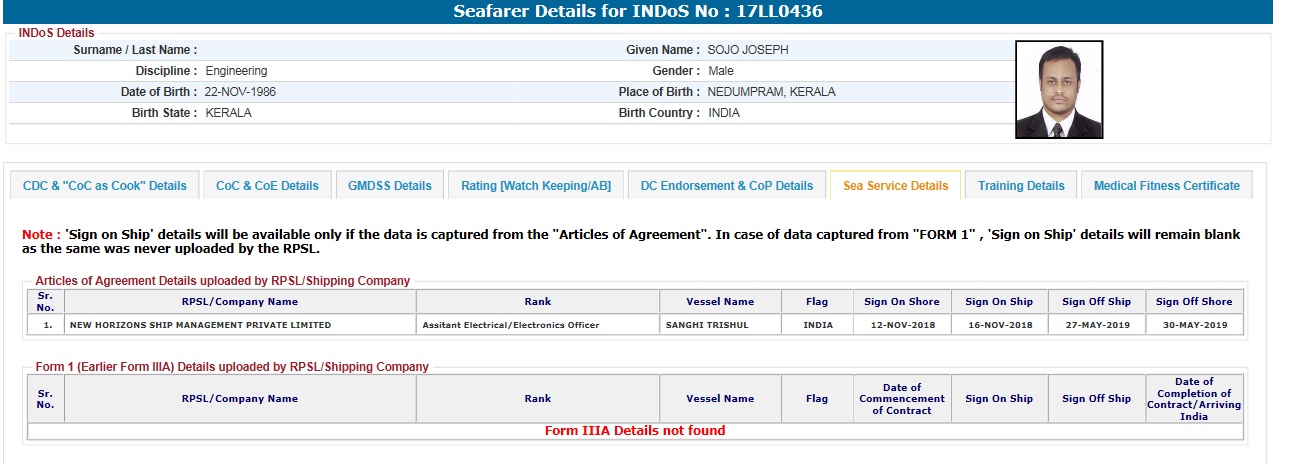Open DC Endorsement & CoP Details tab
The width and height of the screenshot is (1295, 464).
[x=727, y=186]
